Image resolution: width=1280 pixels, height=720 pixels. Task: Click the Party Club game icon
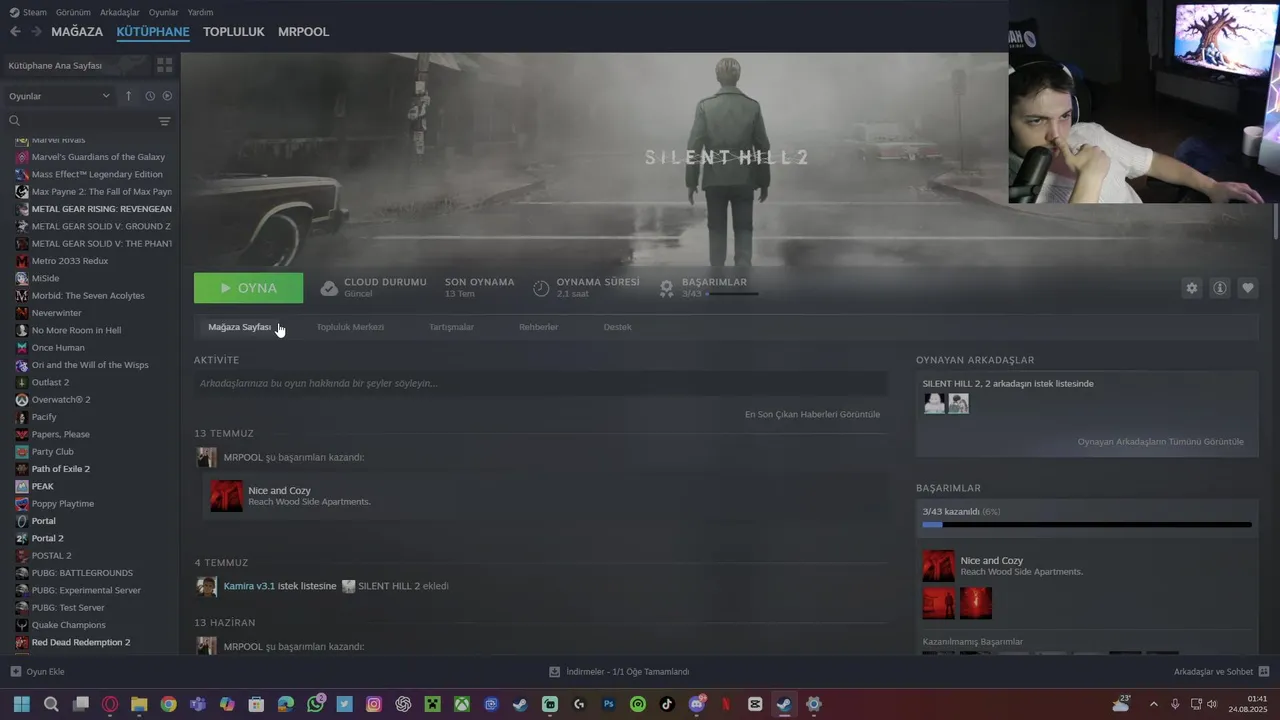tap(22, 452)
